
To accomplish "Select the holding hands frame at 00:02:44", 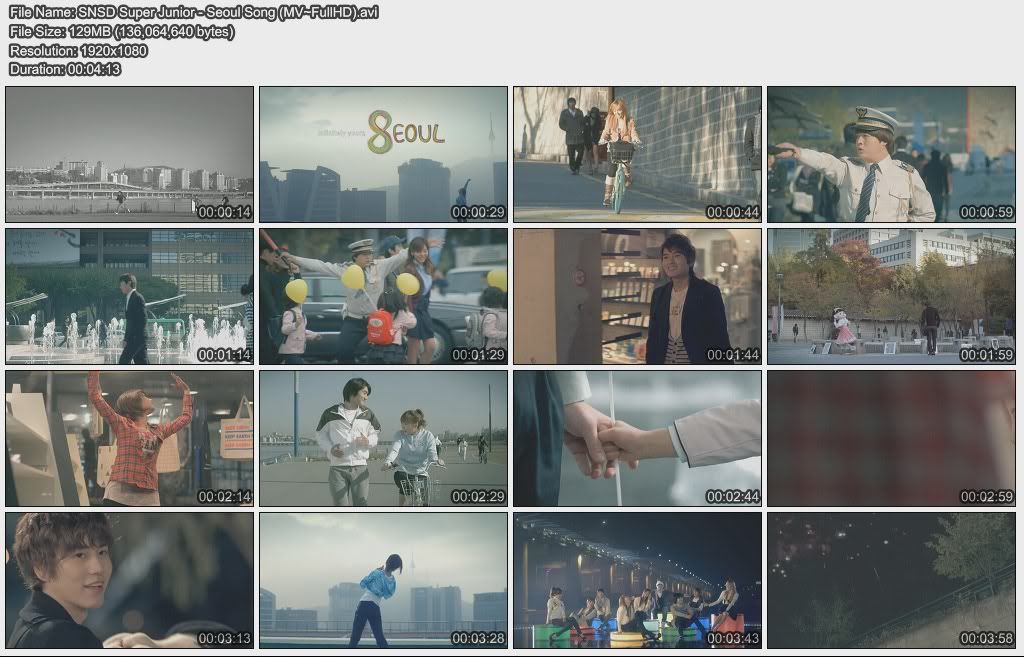I will (x=637, y=438).
